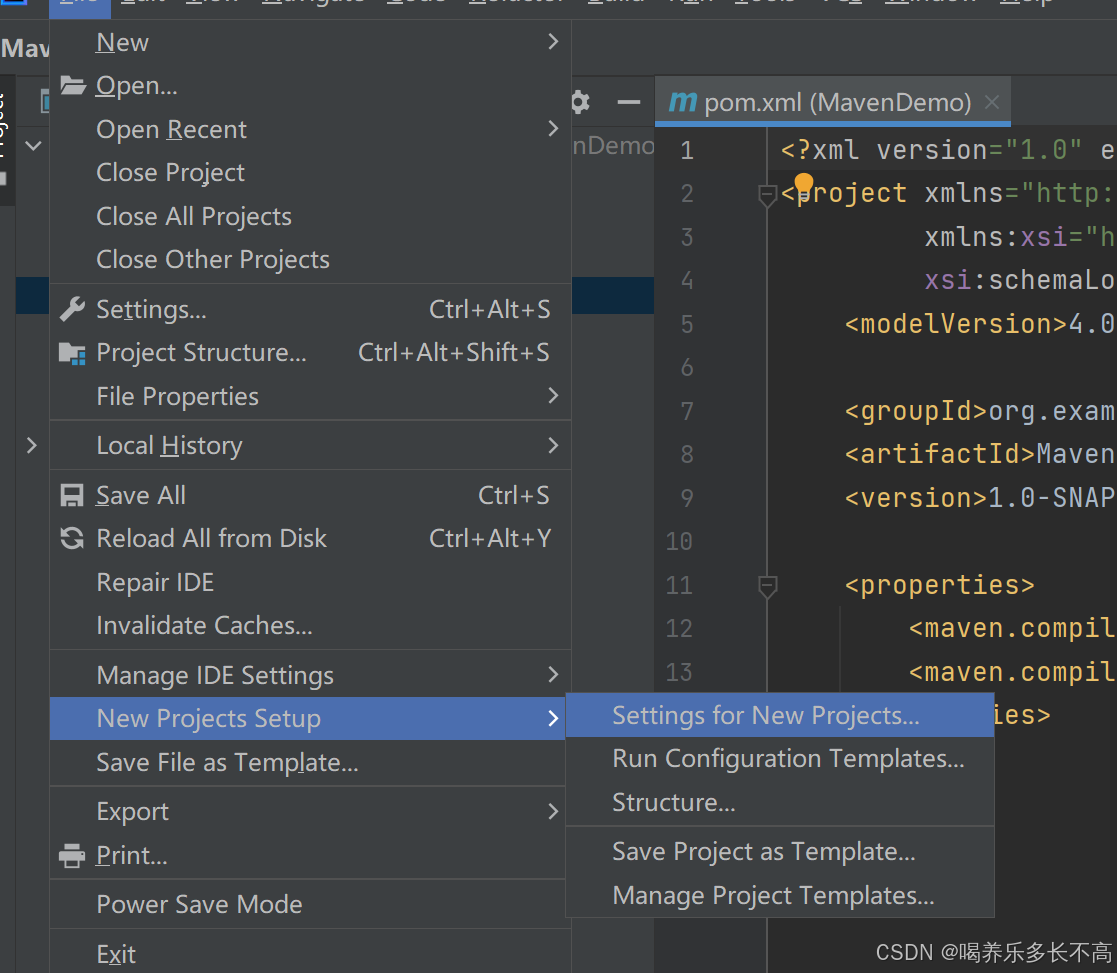Expand the New submenu arrow
Image resolution: width=1117 pixels, height=973 pixels.
pyautogui.click(x=553, y=42)
